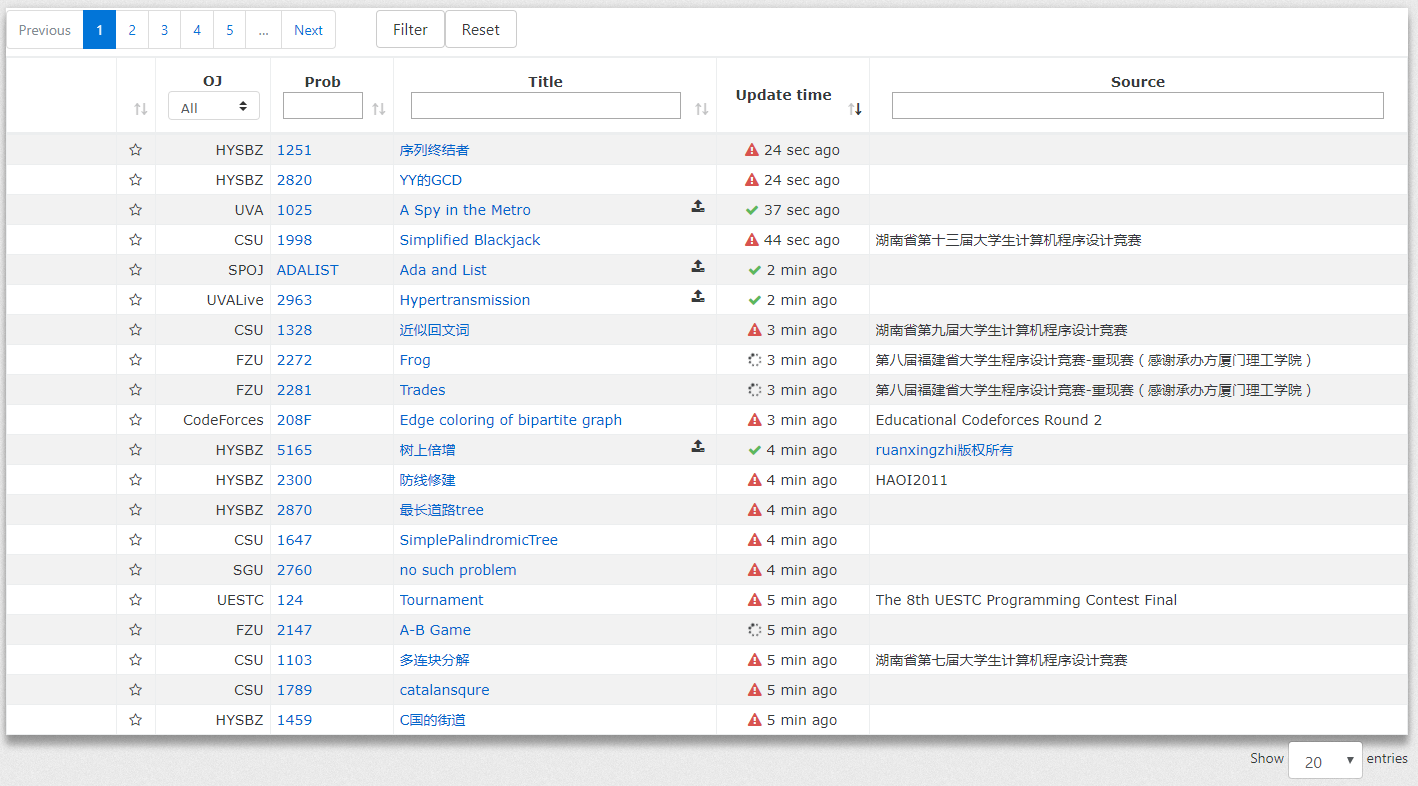
Task: Open the OJ filter dropdown
Action: 214,107
